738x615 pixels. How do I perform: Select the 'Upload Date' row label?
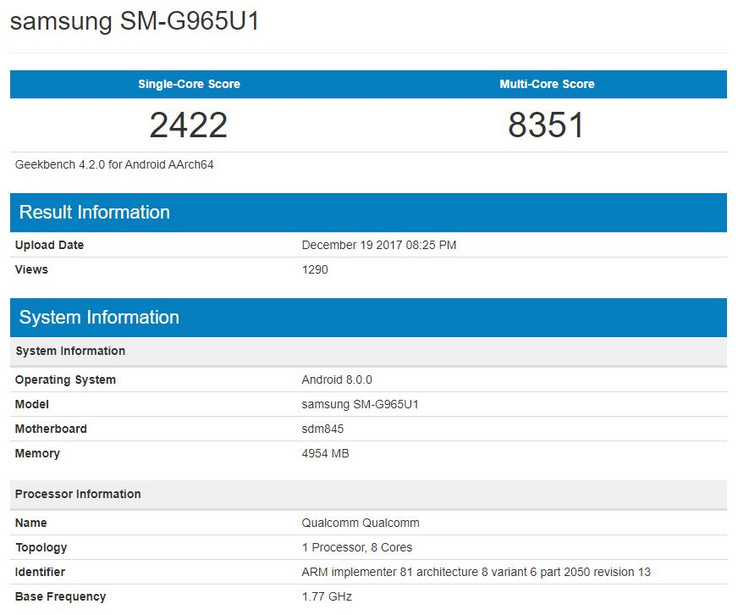point(49,245)
